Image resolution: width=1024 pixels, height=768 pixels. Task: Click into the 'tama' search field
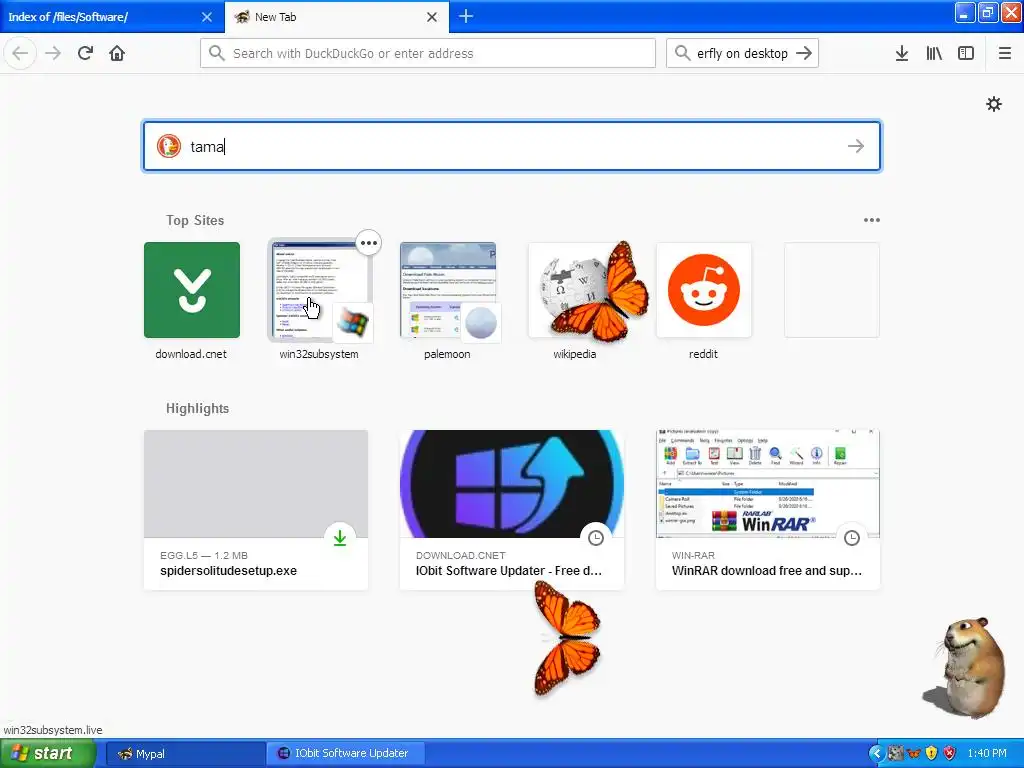(512, 146)
